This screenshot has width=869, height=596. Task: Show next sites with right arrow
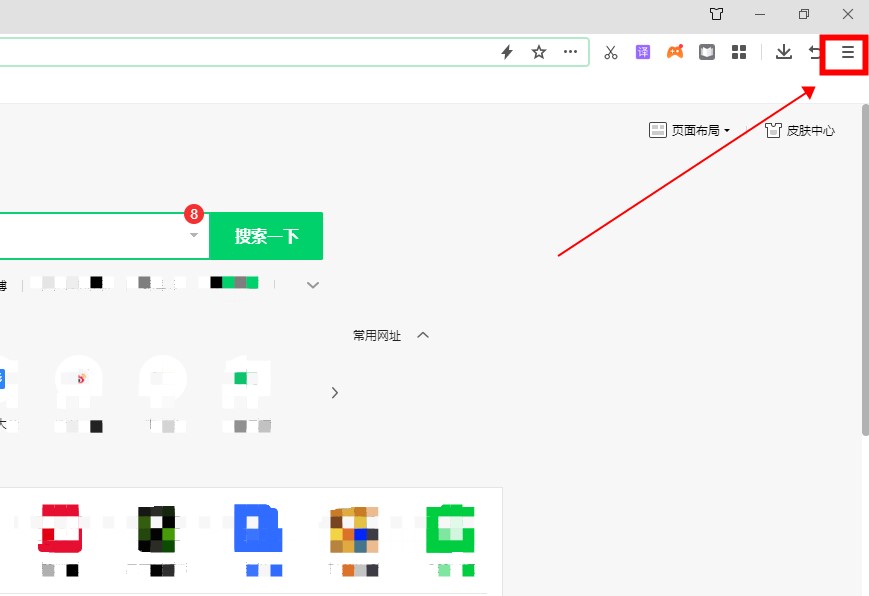[334, 393]
